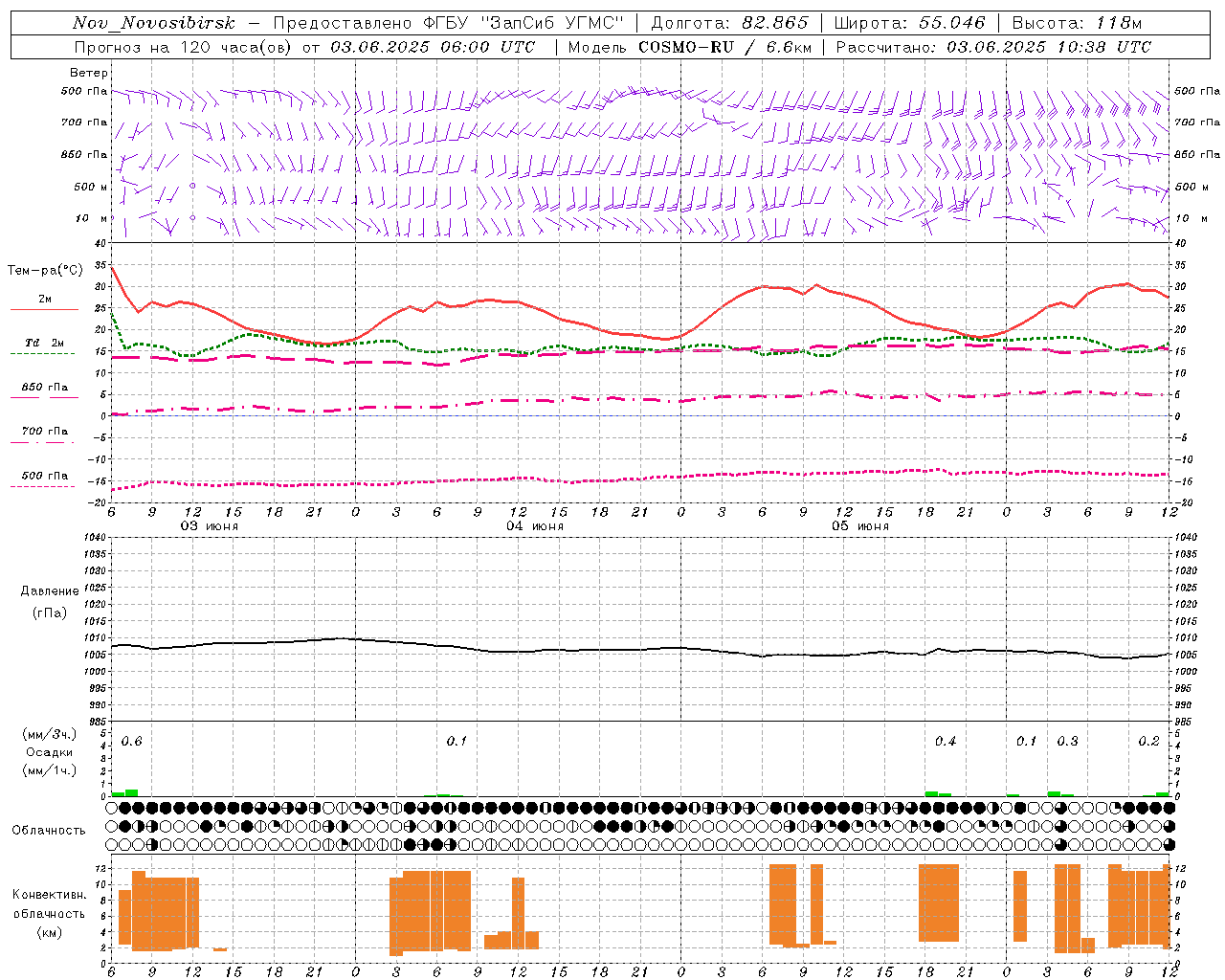Click the 0.6 precipitation amount
Screen dimensions: 1225x980
pyautogui.click(x=131, y=742)
